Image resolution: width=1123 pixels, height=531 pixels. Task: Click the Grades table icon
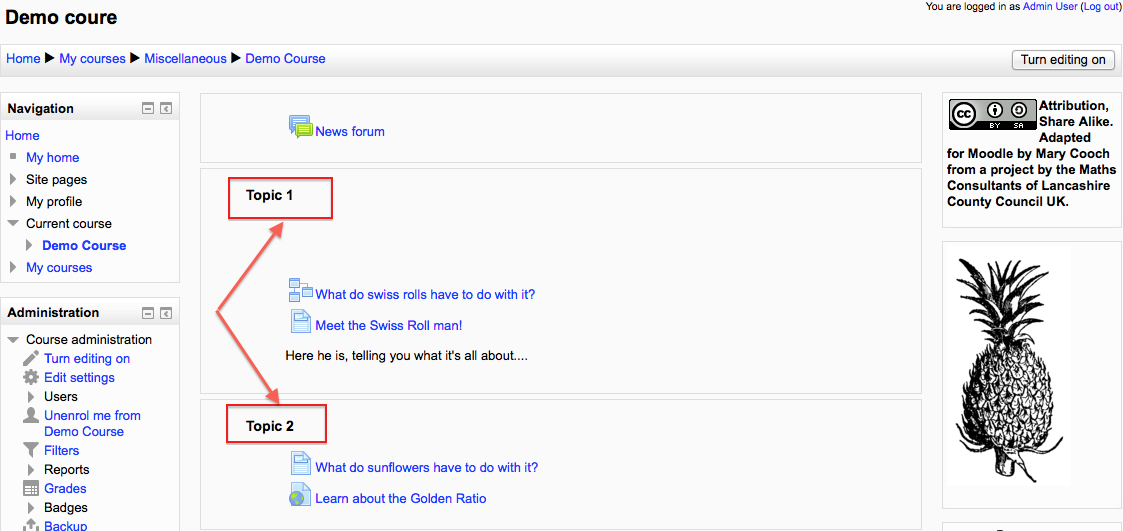click(x=31, y=489)
